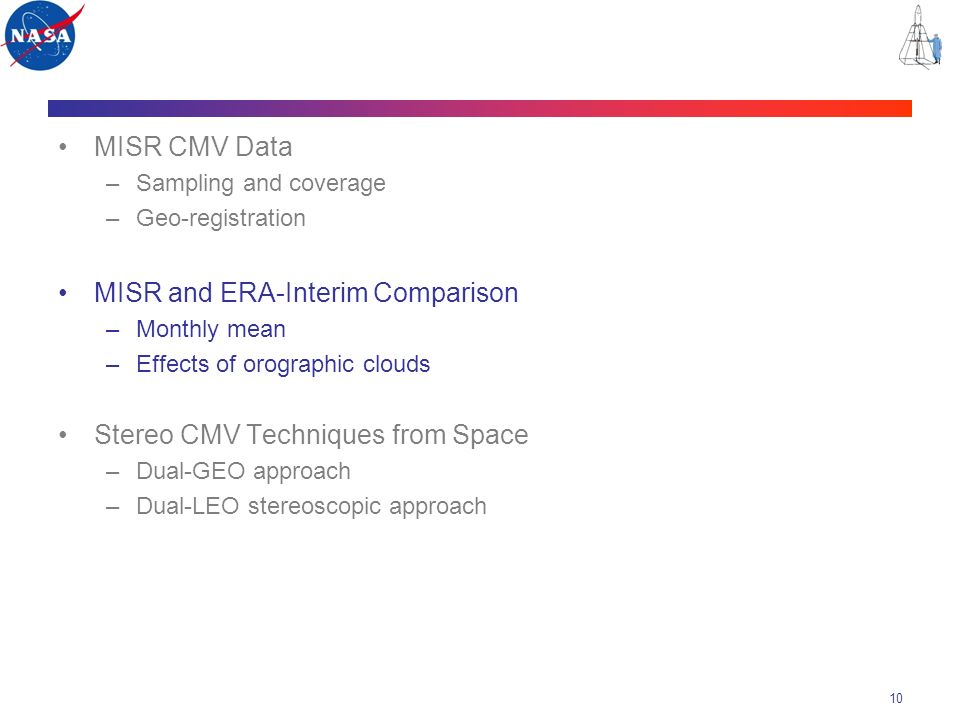Click the slide number 10
960x720 pixels.
[x=896, y=699]
